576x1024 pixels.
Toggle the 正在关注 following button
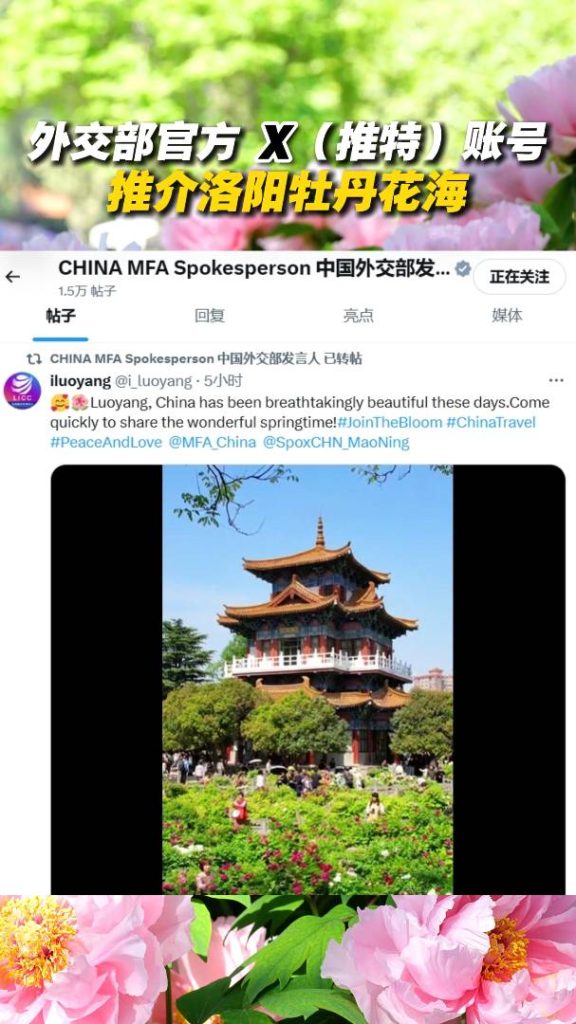coord(519,277)
